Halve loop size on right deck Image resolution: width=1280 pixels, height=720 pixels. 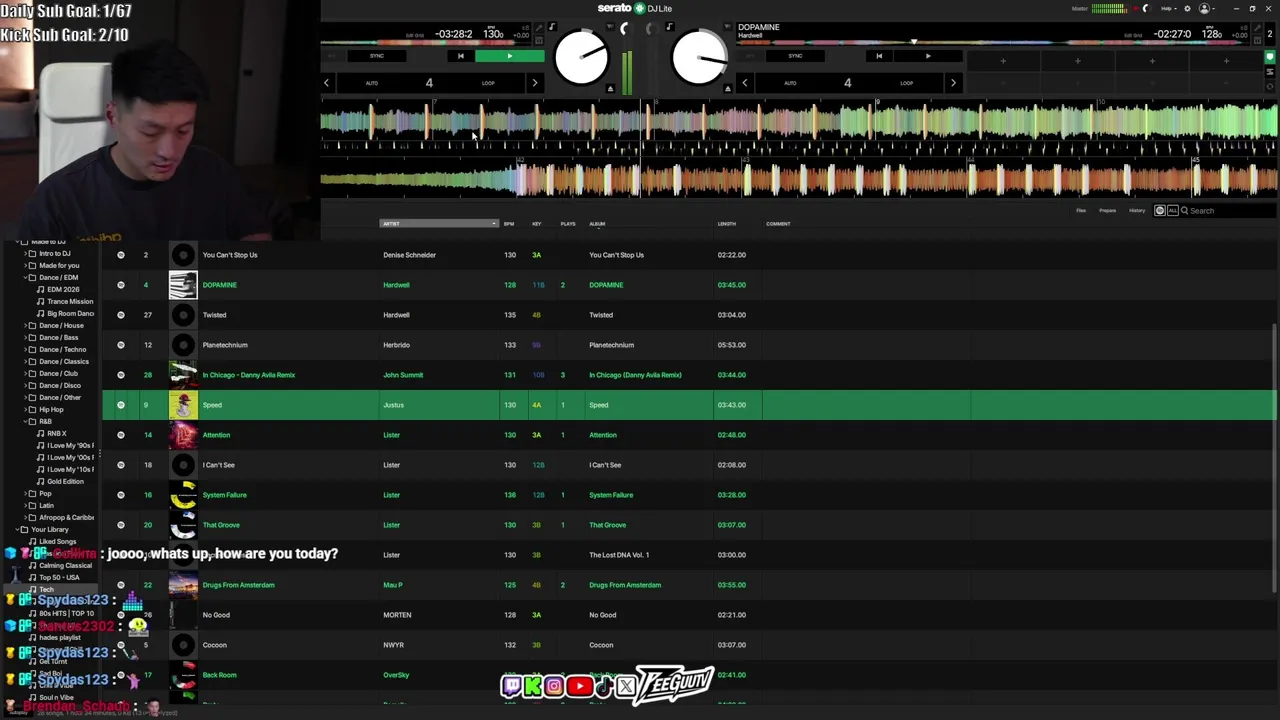[745, 83]
